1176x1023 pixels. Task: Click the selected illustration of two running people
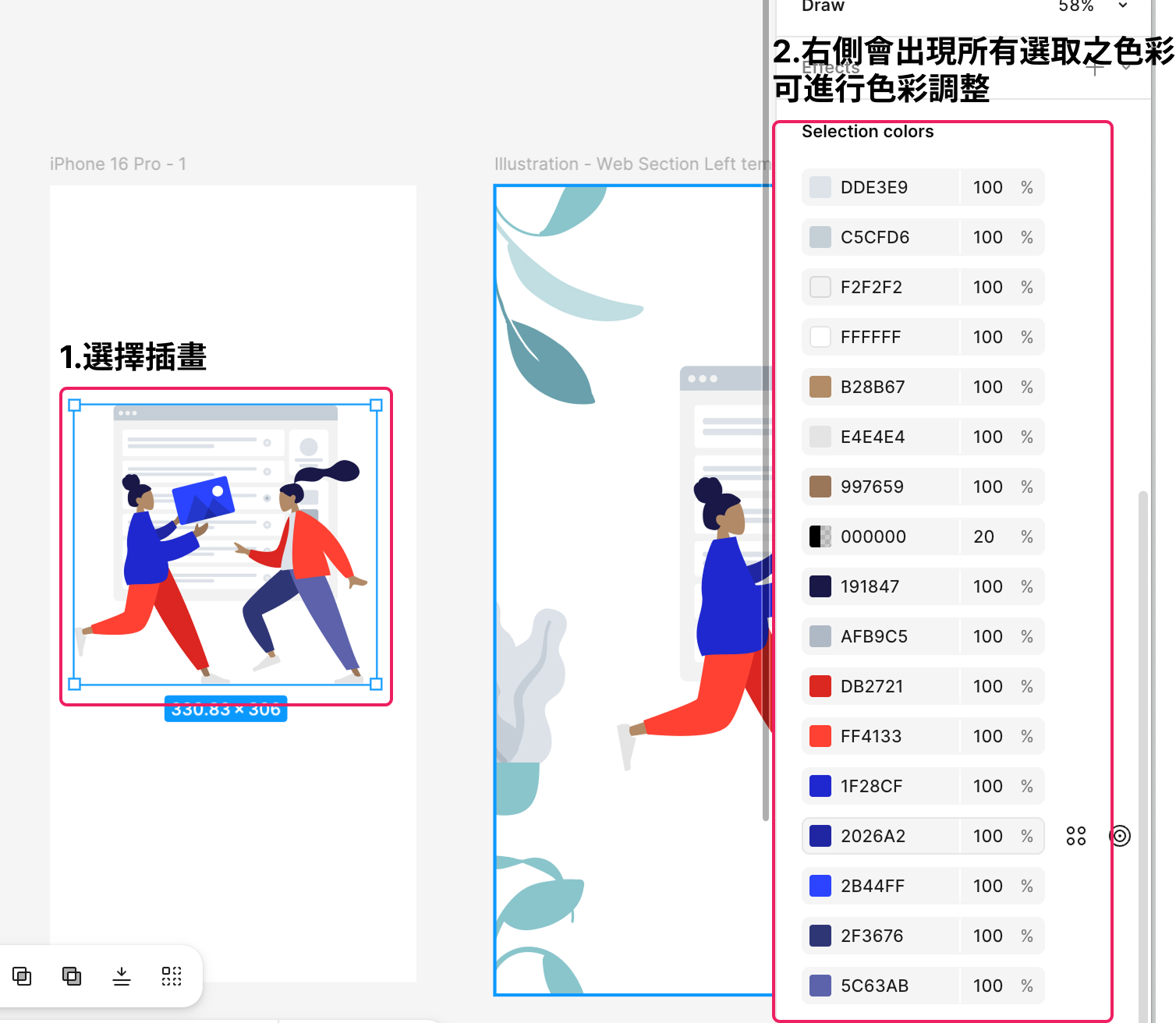point(225,546)
